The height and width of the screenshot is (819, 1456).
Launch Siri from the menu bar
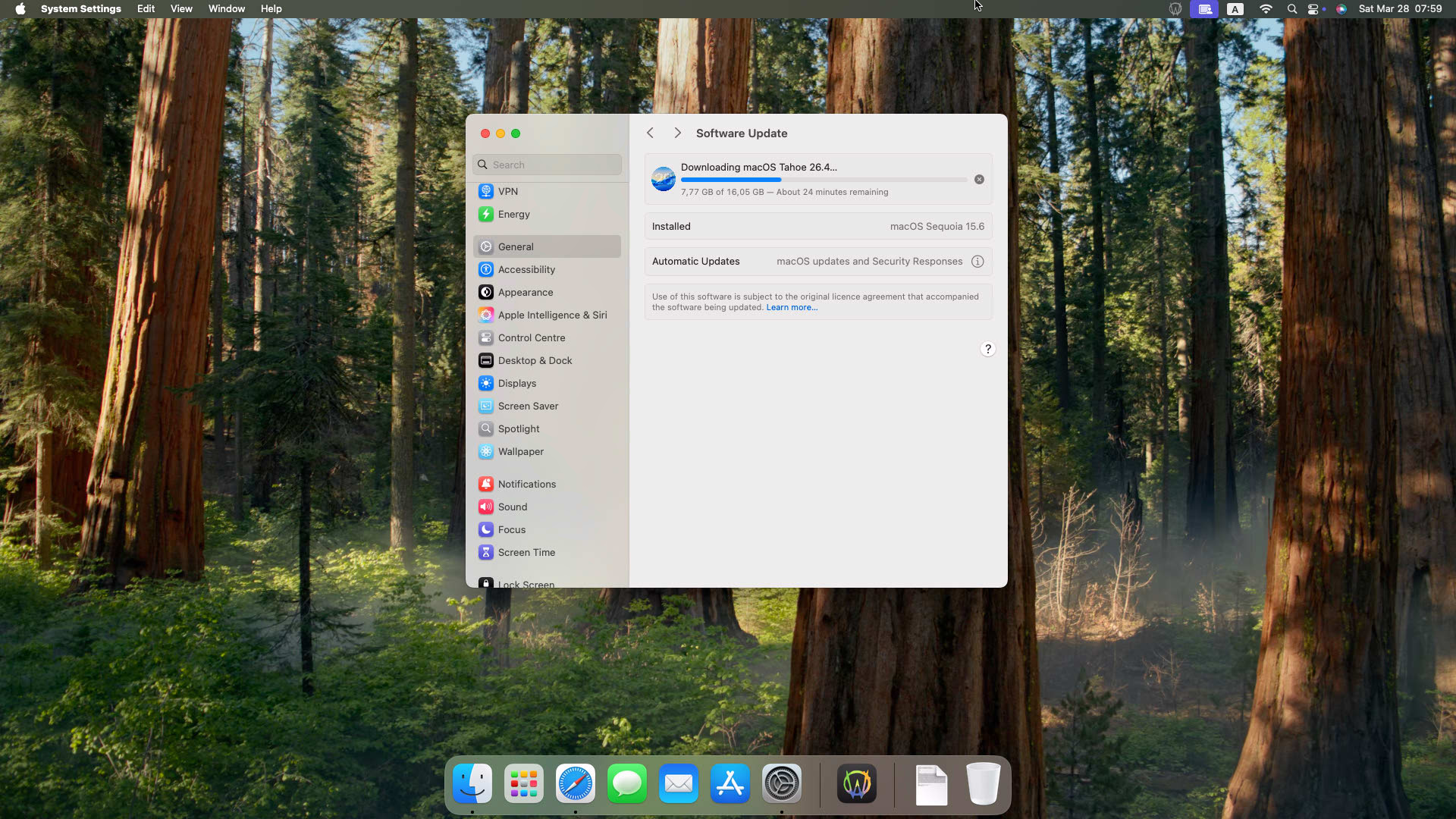pos(1341,9)
